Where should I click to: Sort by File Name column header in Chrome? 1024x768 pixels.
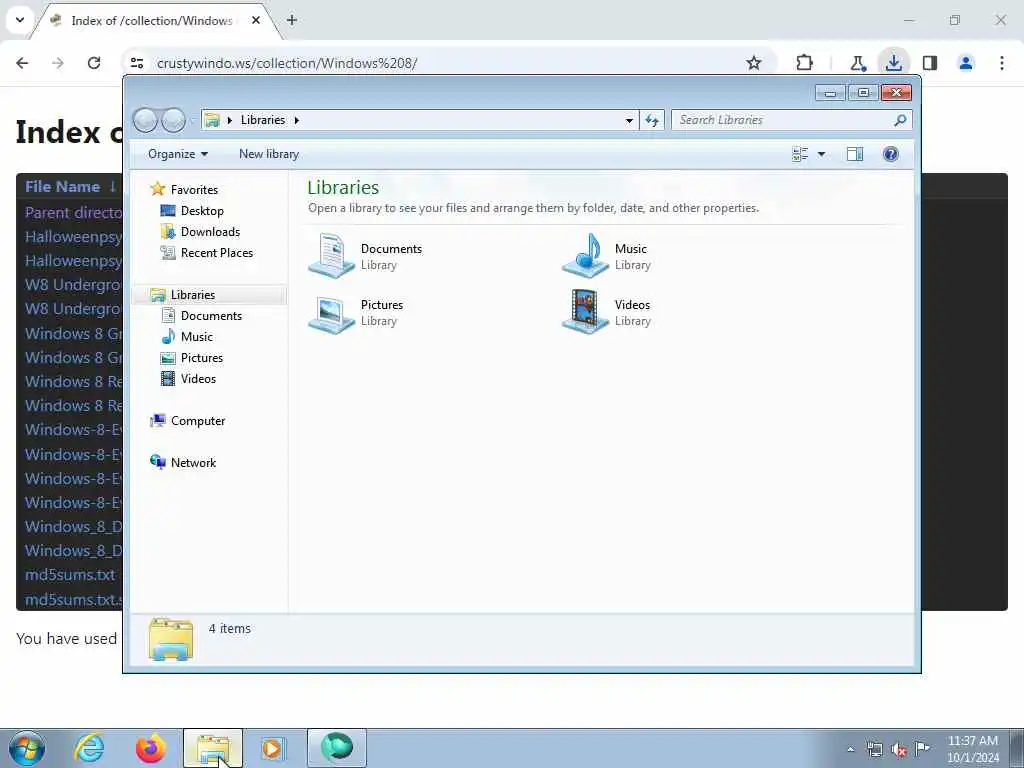click(62, 186)
